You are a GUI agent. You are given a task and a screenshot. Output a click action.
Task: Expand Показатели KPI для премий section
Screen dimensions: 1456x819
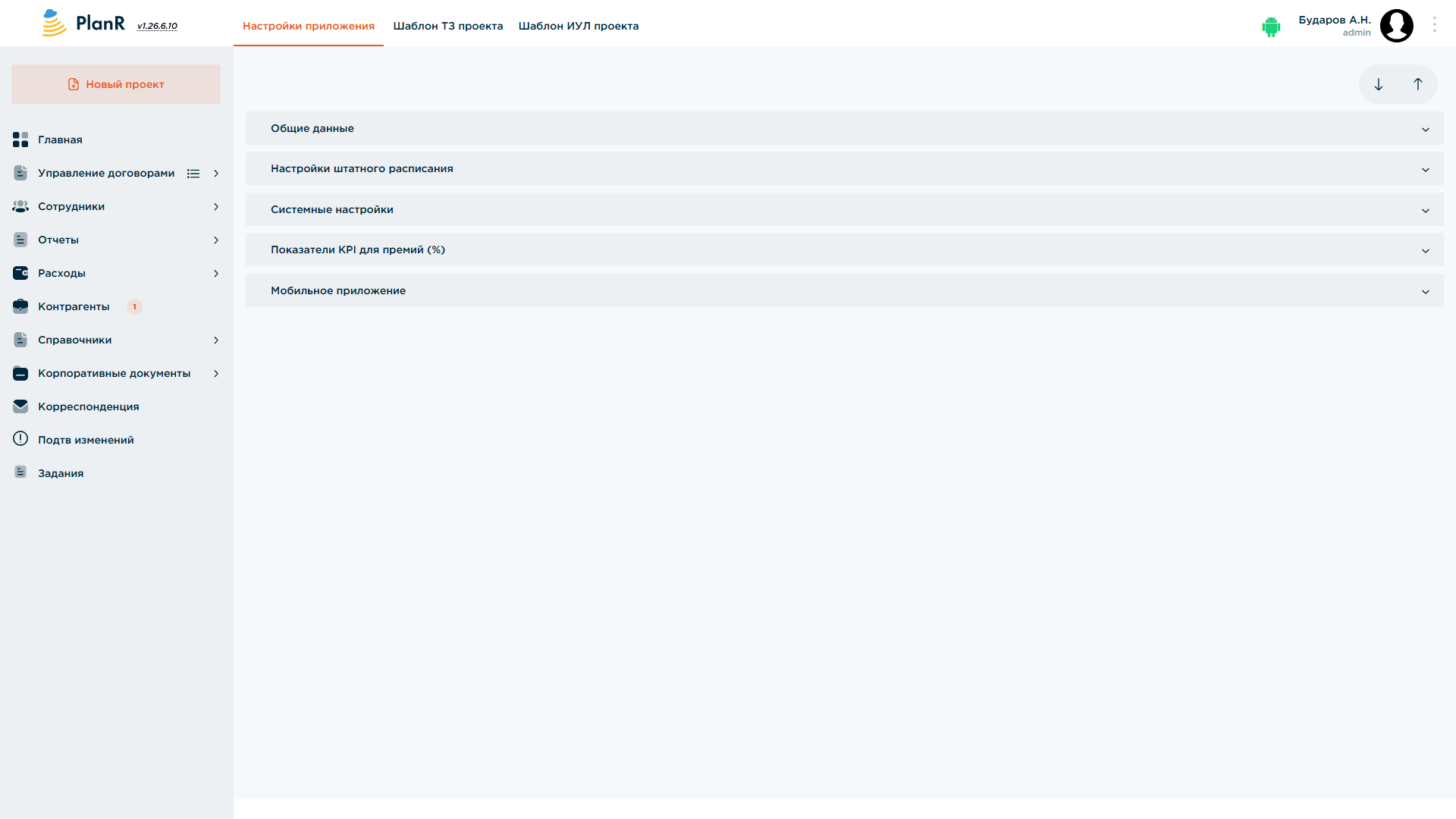844,249
